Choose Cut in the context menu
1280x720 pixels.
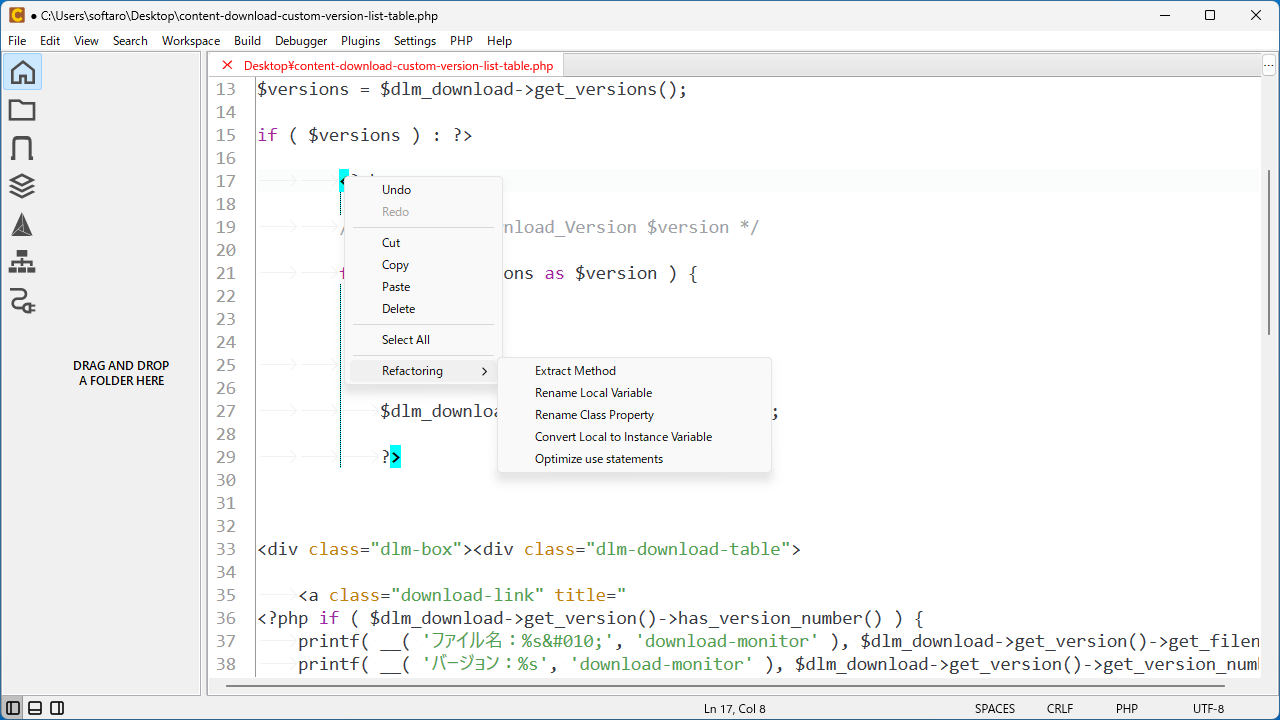click(x=423, y=243)
